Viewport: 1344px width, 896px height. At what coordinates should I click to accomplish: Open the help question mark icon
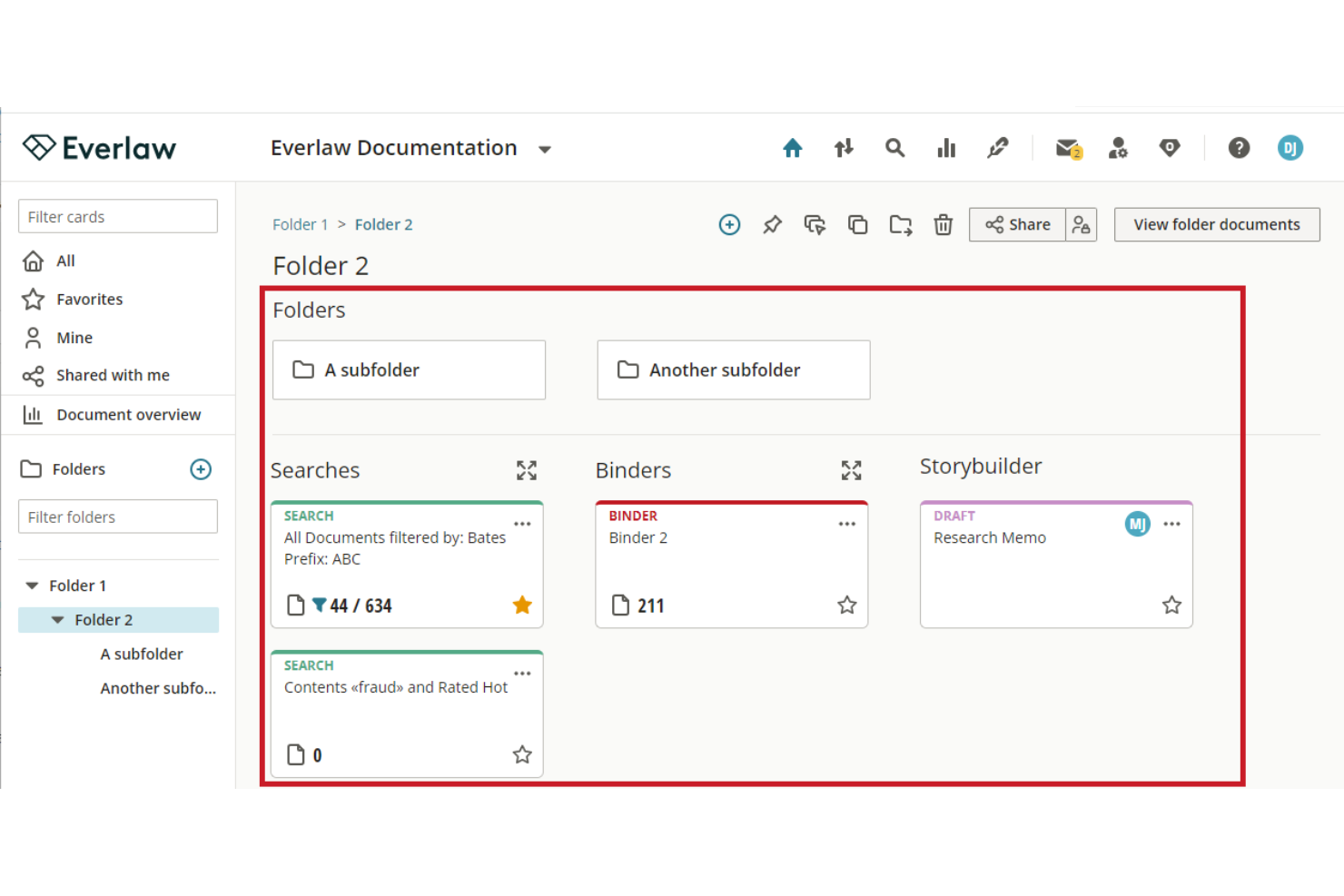tap(1239, 148)
